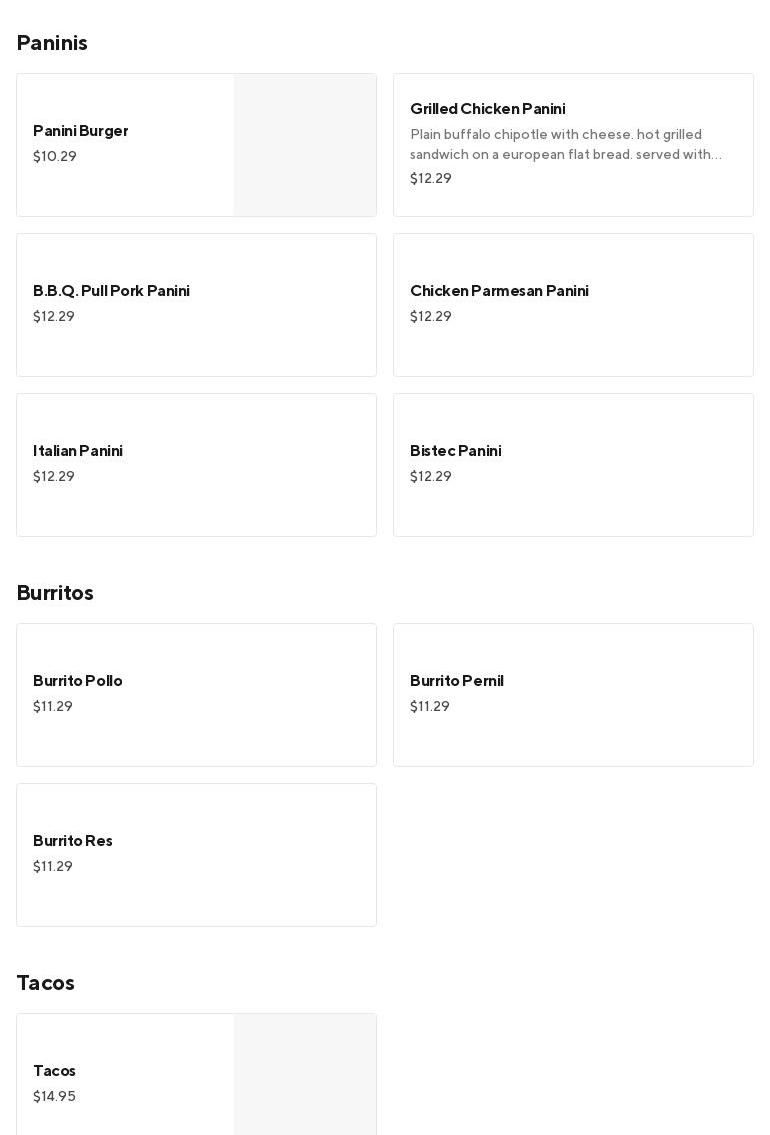Image resolution: width=770 pixels, height=1135 pixels.
Task: Click the $14.95 Tacos price
Action: (54, 1097)
